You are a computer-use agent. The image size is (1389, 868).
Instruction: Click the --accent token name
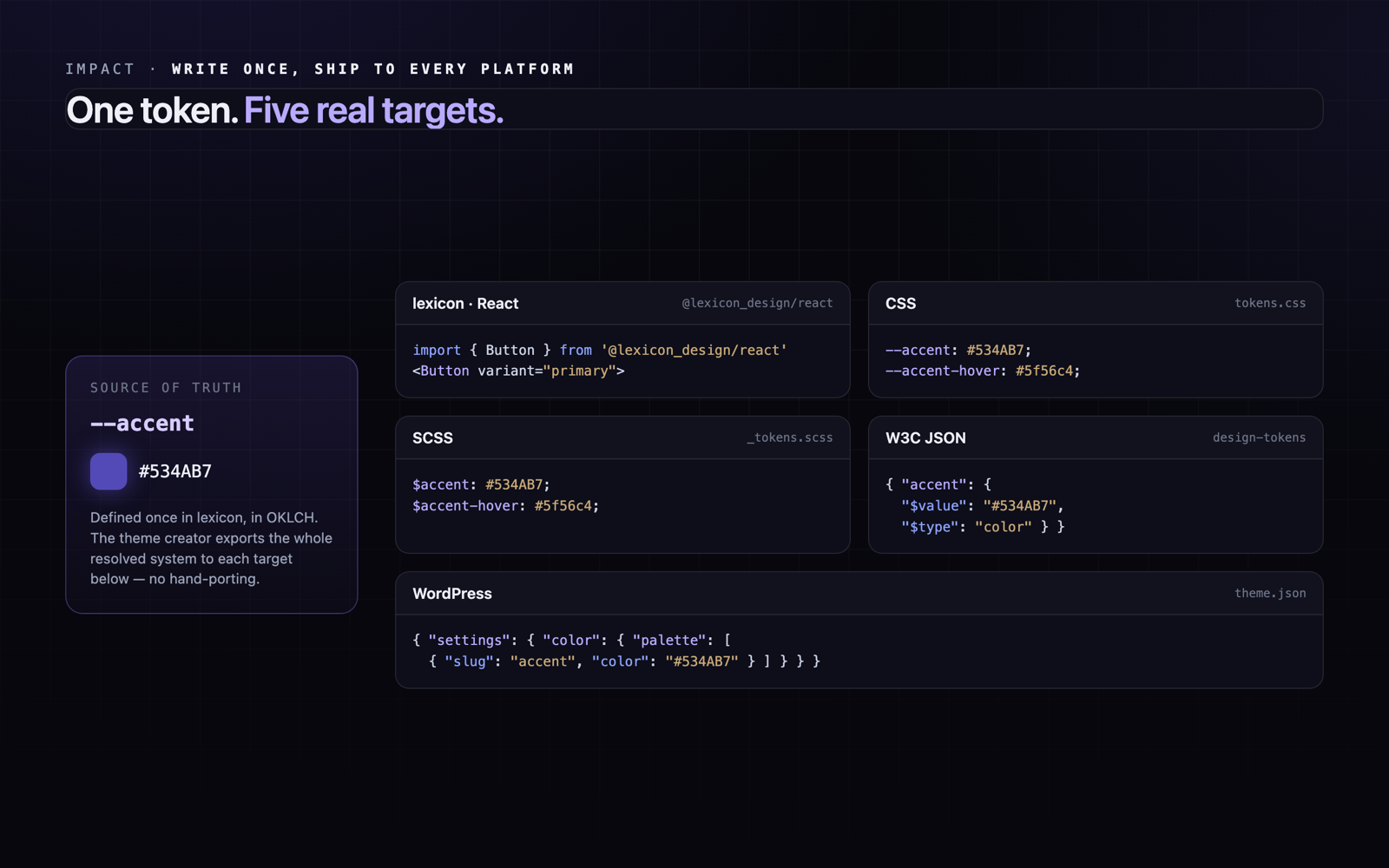[142, 424]
